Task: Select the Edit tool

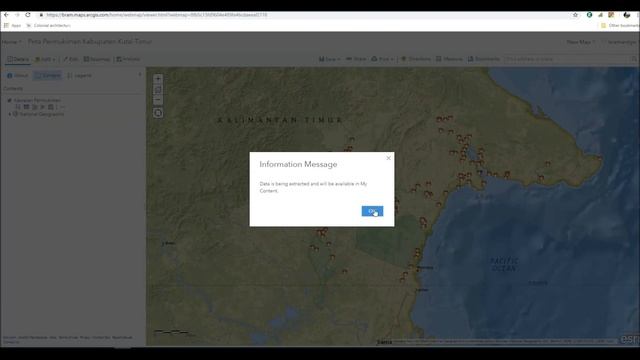Action: coord(71,59)
